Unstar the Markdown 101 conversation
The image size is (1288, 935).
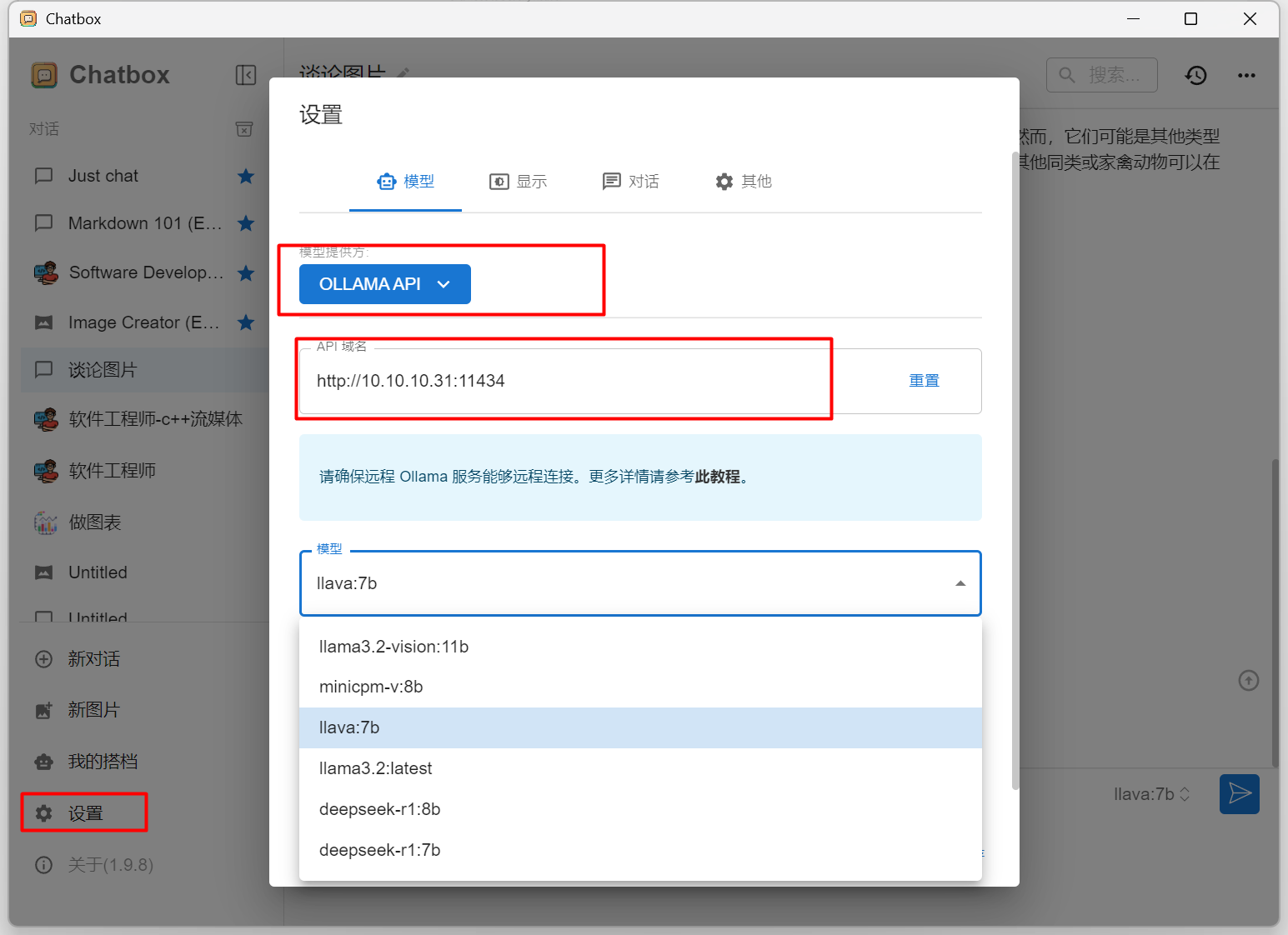pos(245,223)
